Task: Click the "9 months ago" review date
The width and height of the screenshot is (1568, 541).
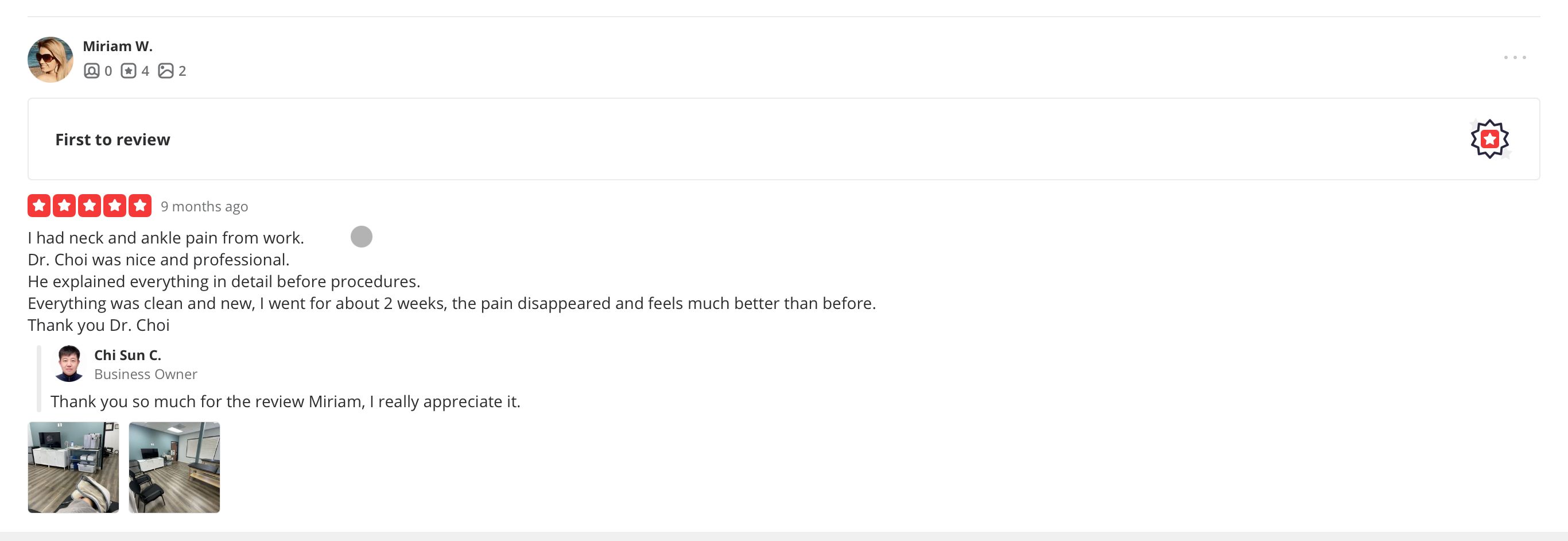Action: [204, 207]
